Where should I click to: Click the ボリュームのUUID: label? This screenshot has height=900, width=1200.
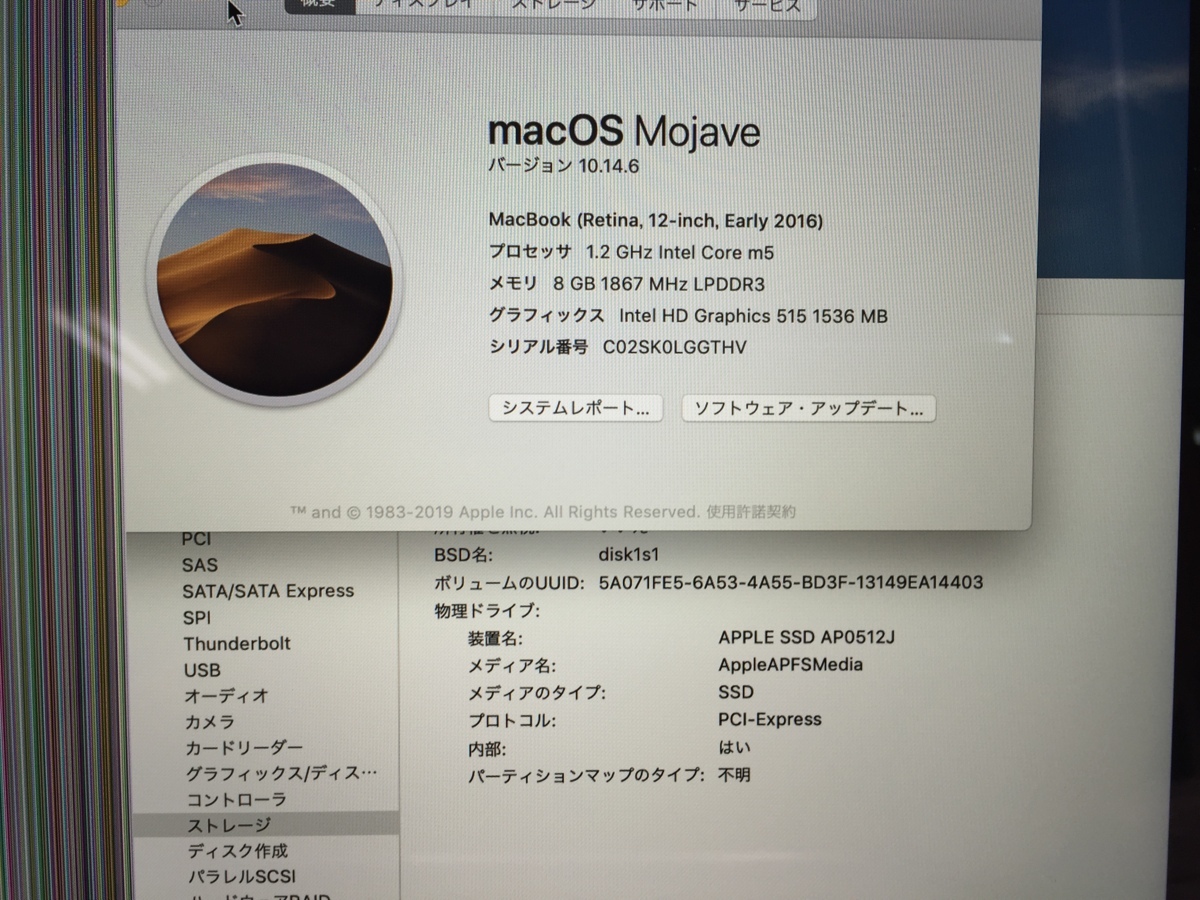point(511,582)
